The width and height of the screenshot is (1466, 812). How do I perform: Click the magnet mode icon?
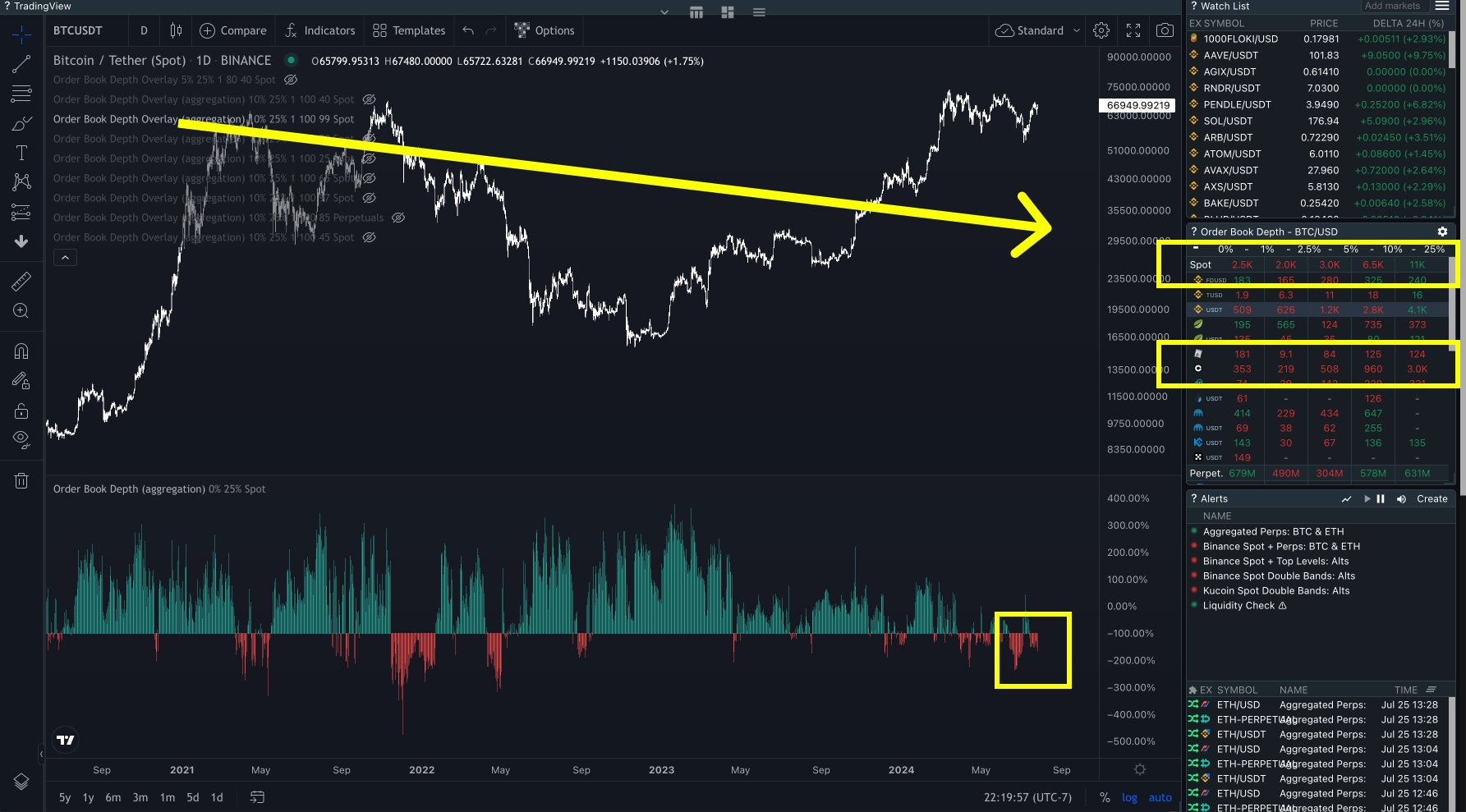(21, 351)
